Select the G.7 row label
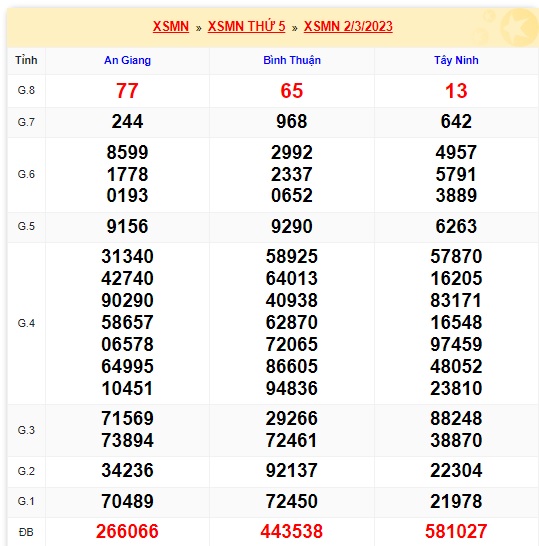Viewport: 539px width, 546px height. (x=26, y=122)
